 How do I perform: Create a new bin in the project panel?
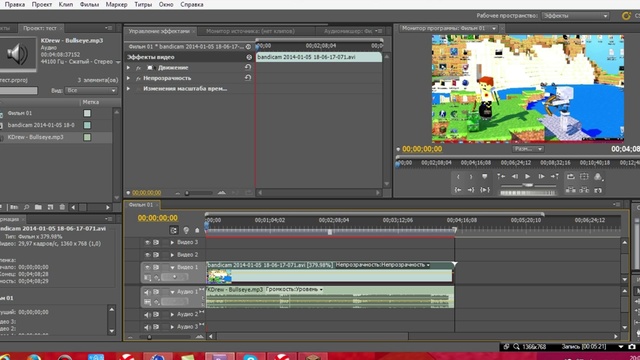[x=38, y=207]
